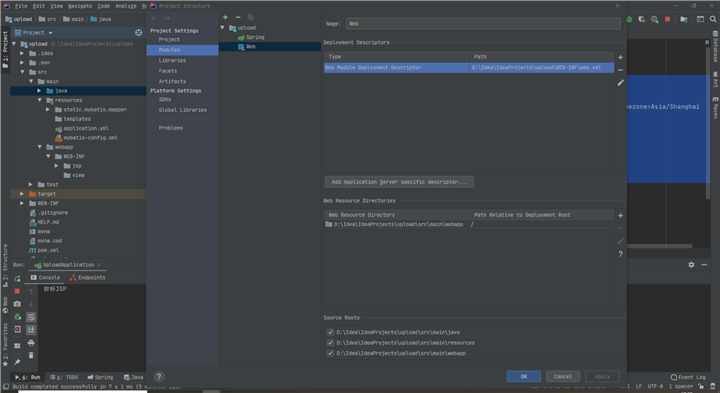The image size is (720, 393).
Task: Select Global Libraries under Platform Settings
Action: (183, 110)
